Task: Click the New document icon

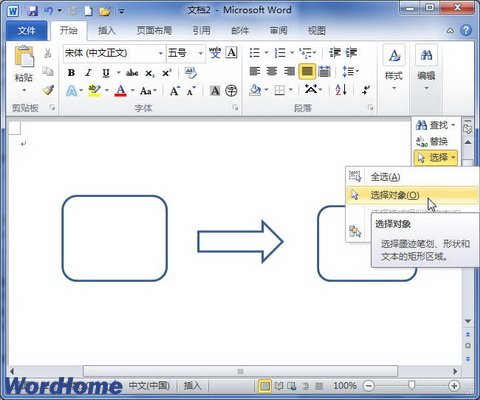Action: [x=88, y=11]
